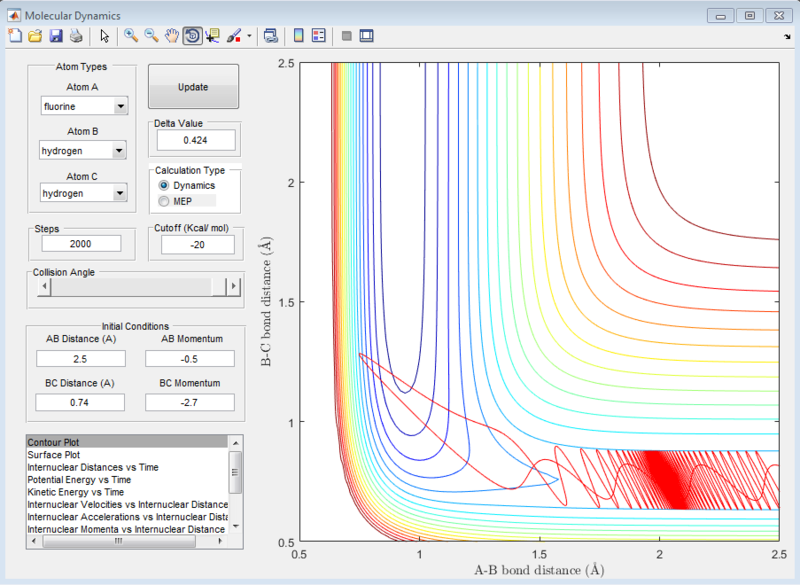Select Internuclear Momenta vs Internuclear Distance

click(127, 529)
